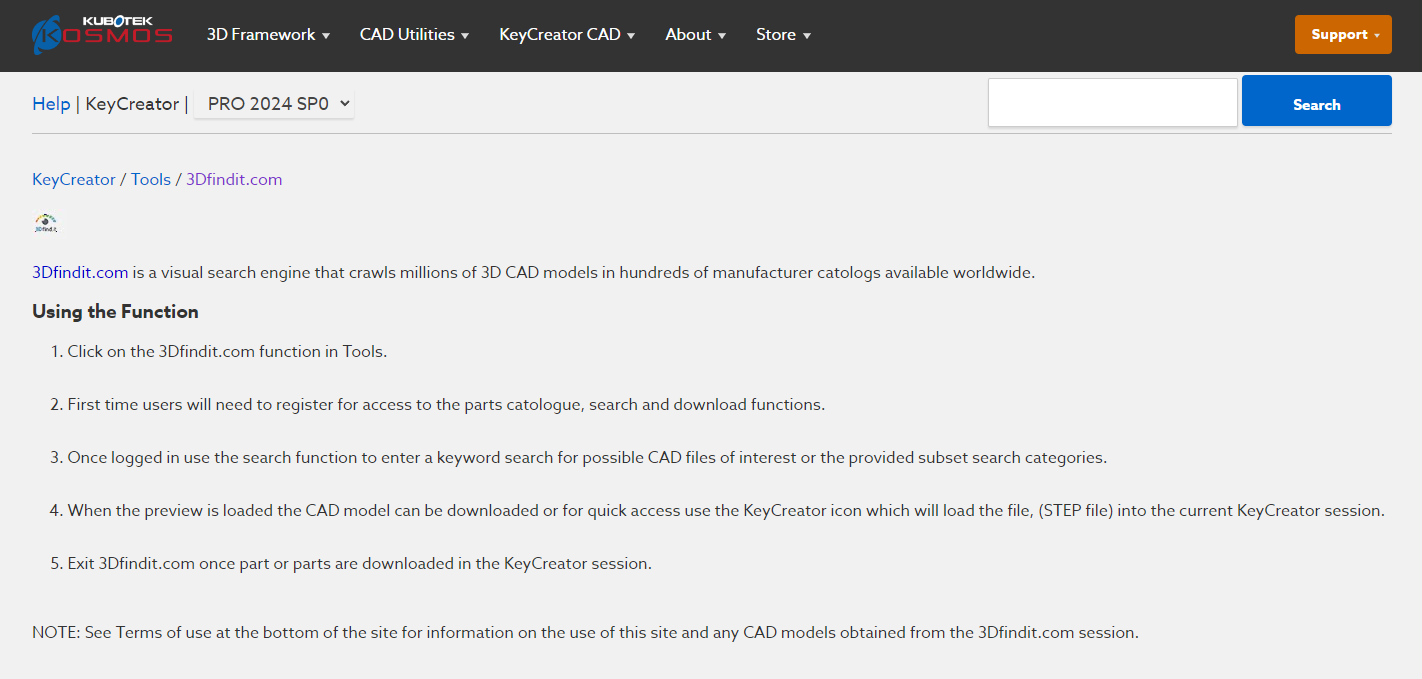1422x679 pixels.
Task: Open the CAD Utilities menu
Action: pyautogui.click(x=414, y=34)
